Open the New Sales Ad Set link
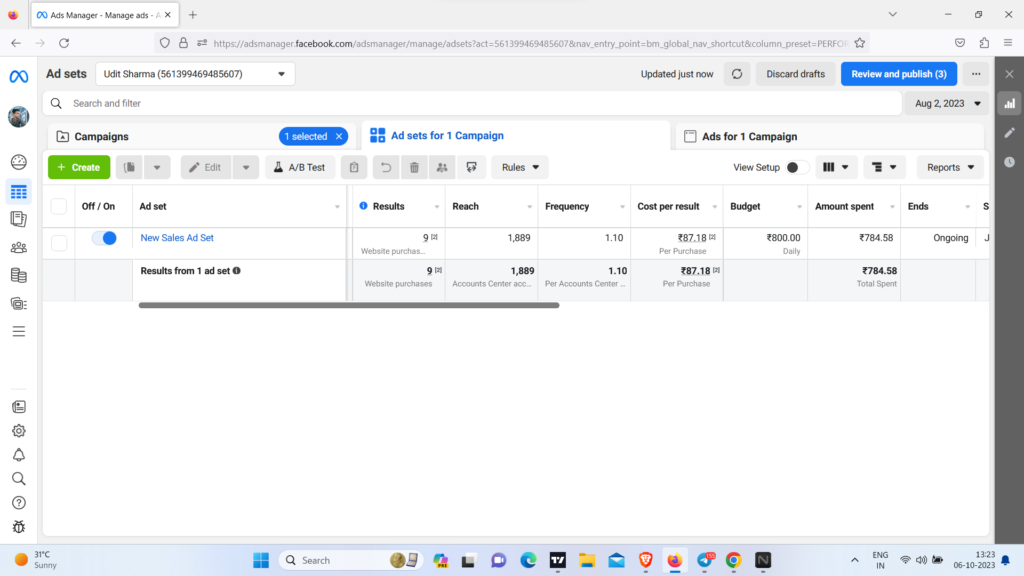This screenshot has height=576, width=1024. pyautogui.click(x=177, y=238)
